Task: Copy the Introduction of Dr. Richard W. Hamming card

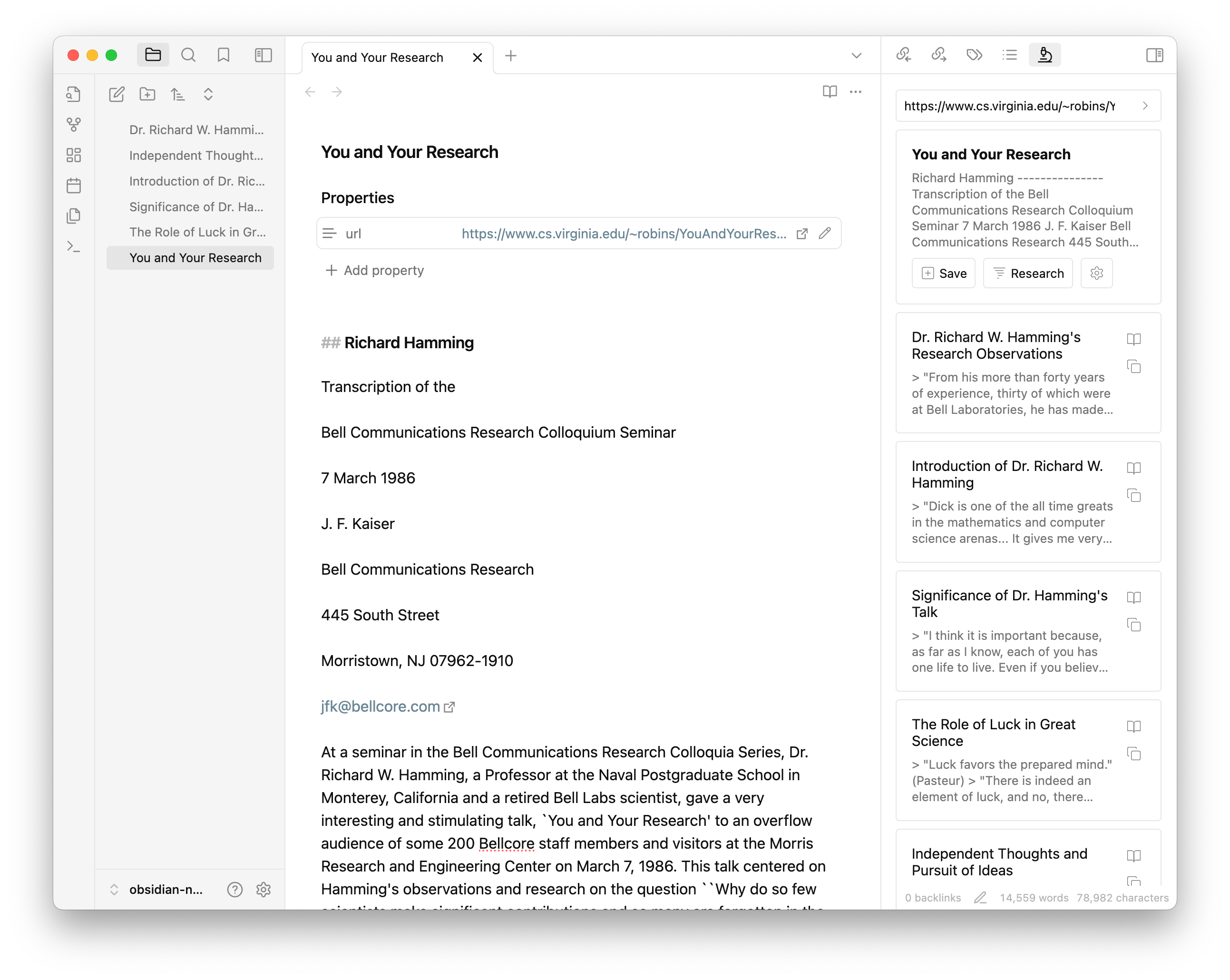Action: point(1133,495)
